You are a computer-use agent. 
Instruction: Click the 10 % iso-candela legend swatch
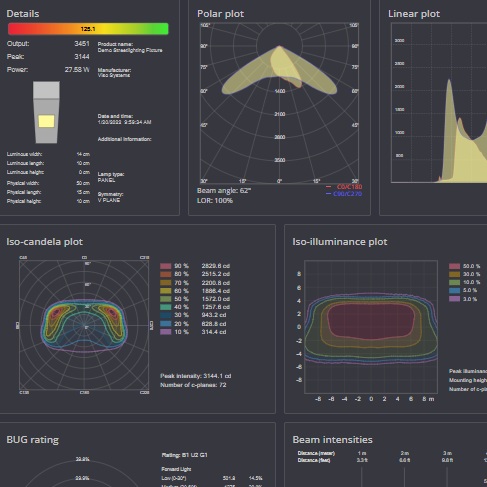pyautogui.click(x=166, y=332)
